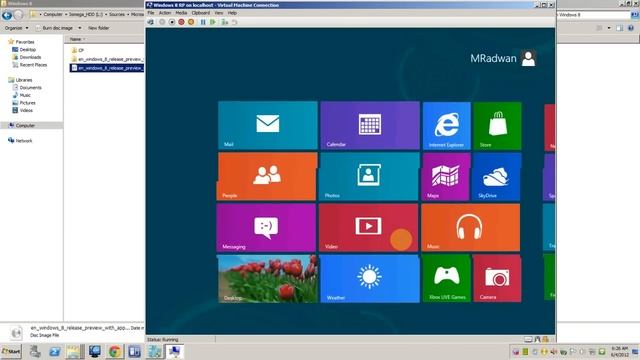Open the View menu in VM Connection

click(x=219, y=13)
